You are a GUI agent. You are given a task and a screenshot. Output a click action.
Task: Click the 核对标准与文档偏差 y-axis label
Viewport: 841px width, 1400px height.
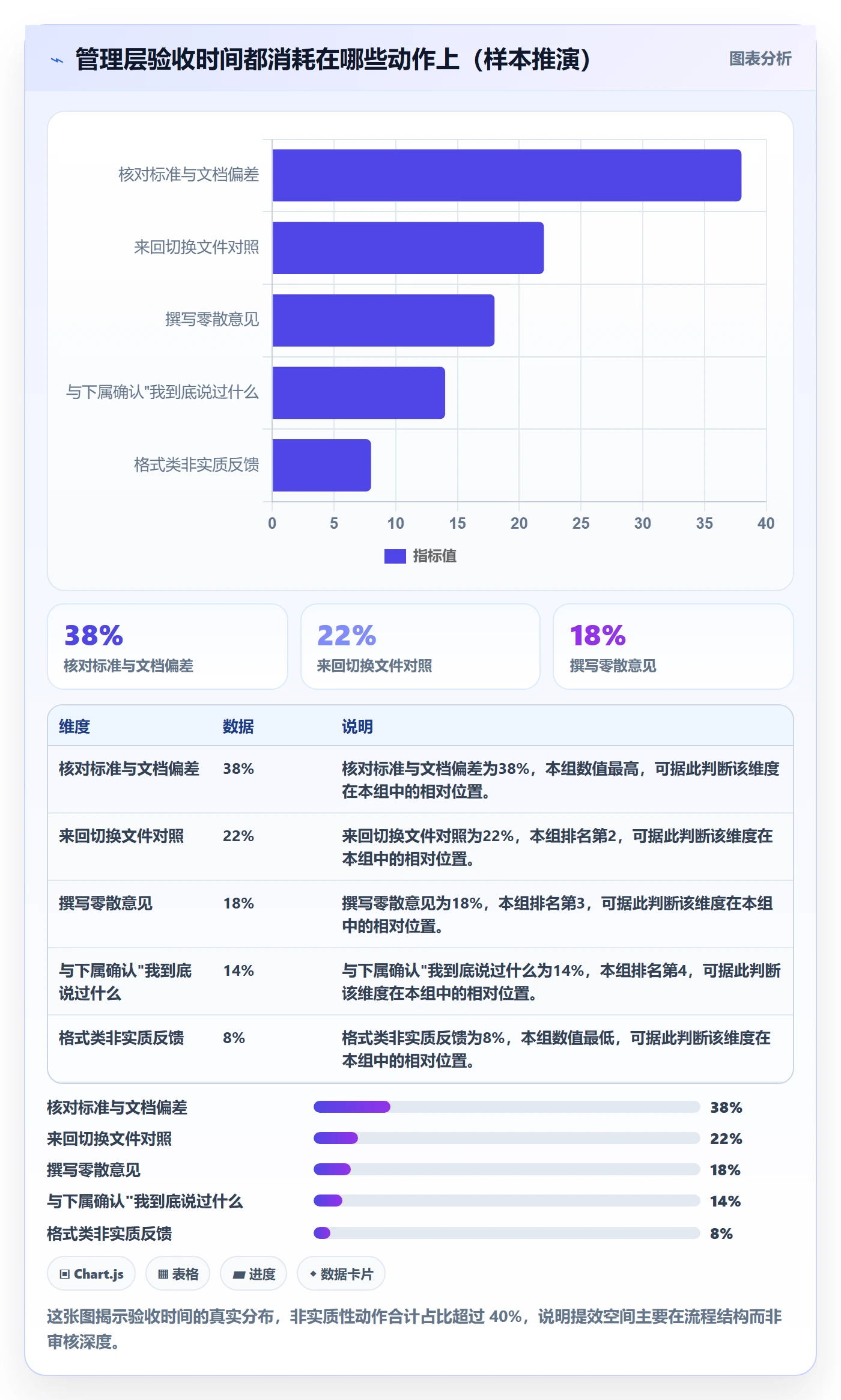189,175
